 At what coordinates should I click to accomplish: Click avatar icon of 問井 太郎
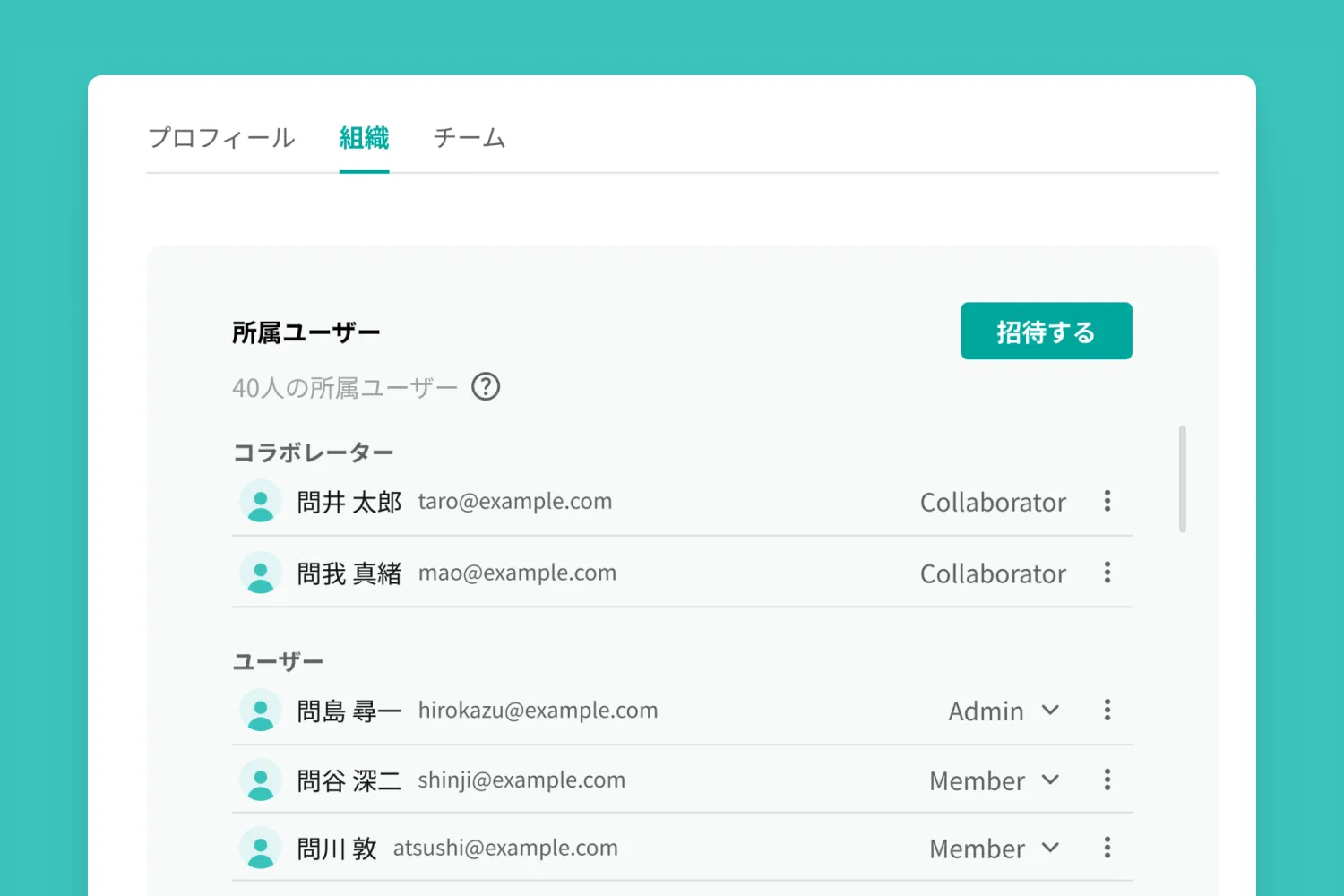coord(261,502)
